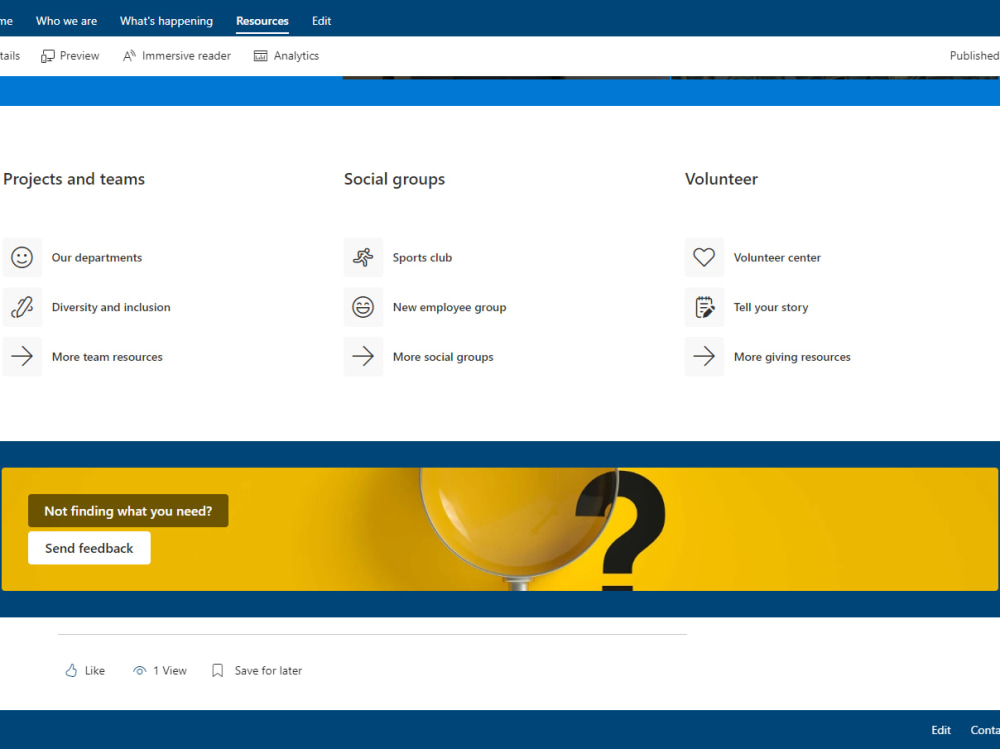The image size is (1000, 749).
Task: Click the Like text below the page
Action: tap(94, 671)
